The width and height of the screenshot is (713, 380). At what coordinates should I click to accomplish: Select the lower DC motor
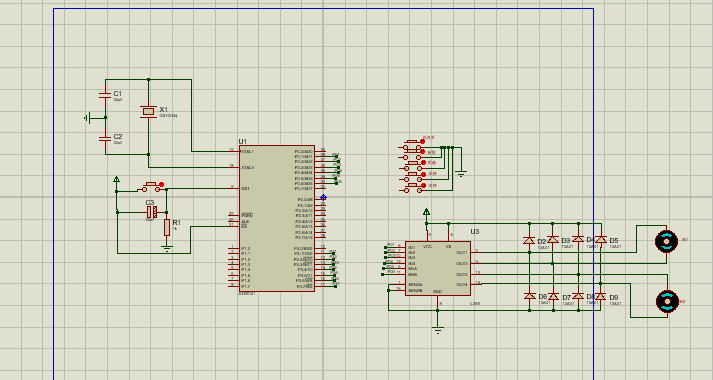pyautogui.click(x=667, y=301)
